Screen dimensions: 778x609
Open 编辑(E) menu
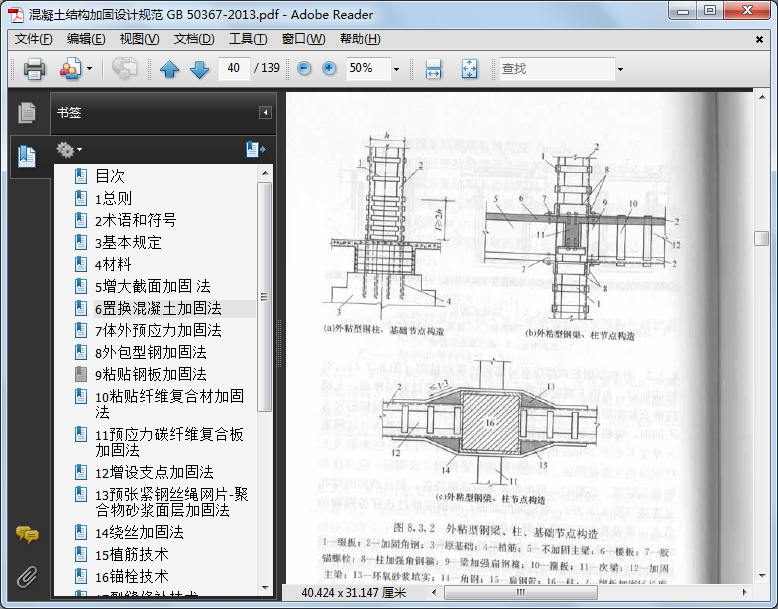(x=86, y=39)
